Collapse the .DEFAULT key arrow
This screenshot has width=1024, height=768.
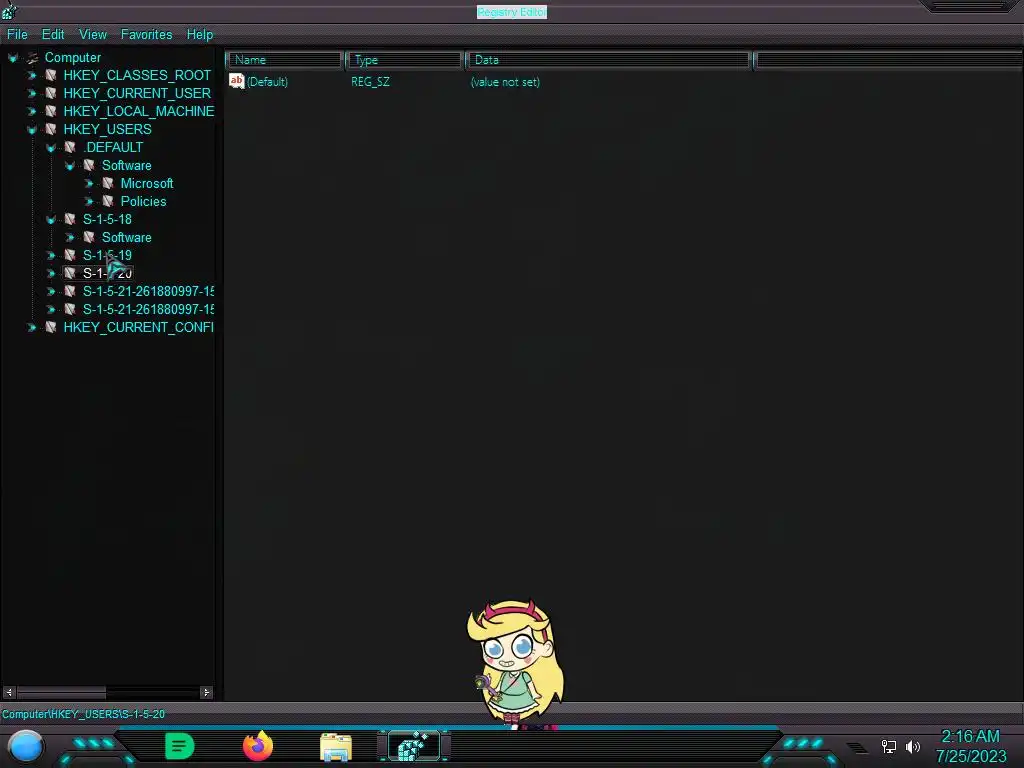coord(50,148)
